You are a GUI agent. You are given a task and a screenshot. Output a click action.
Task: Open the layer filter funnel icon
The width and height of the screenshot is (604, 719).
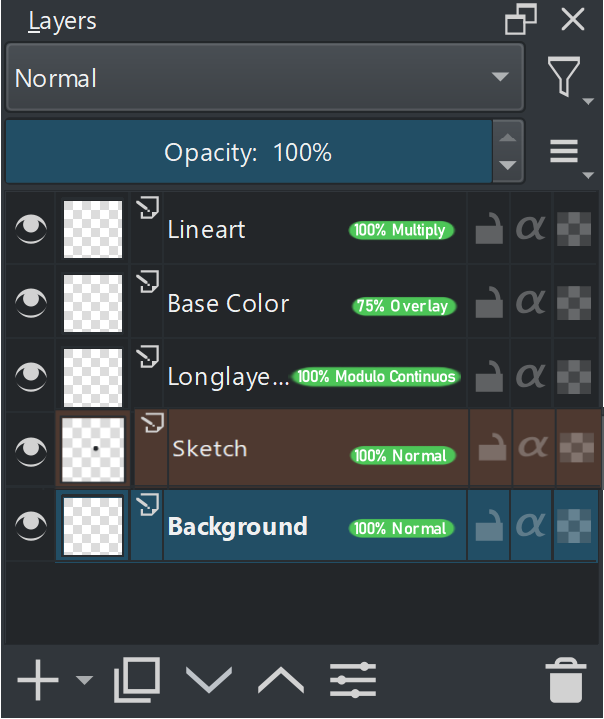pos(565,76)
